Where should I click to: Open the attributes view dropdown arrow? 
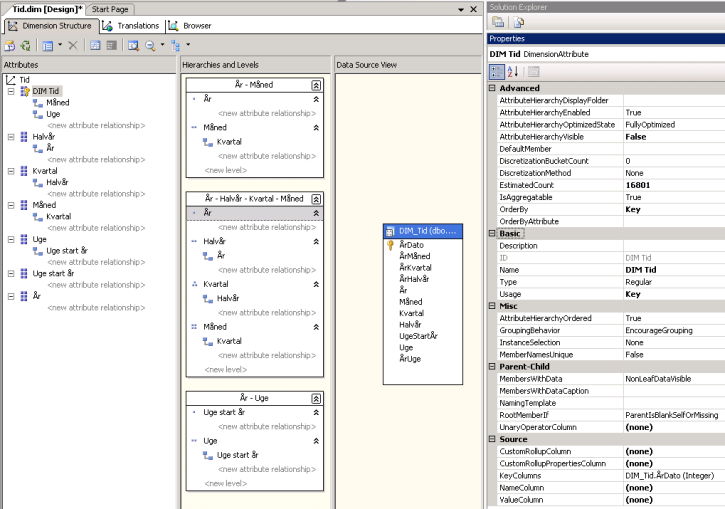pyautogui.click(x=60, y=45)
